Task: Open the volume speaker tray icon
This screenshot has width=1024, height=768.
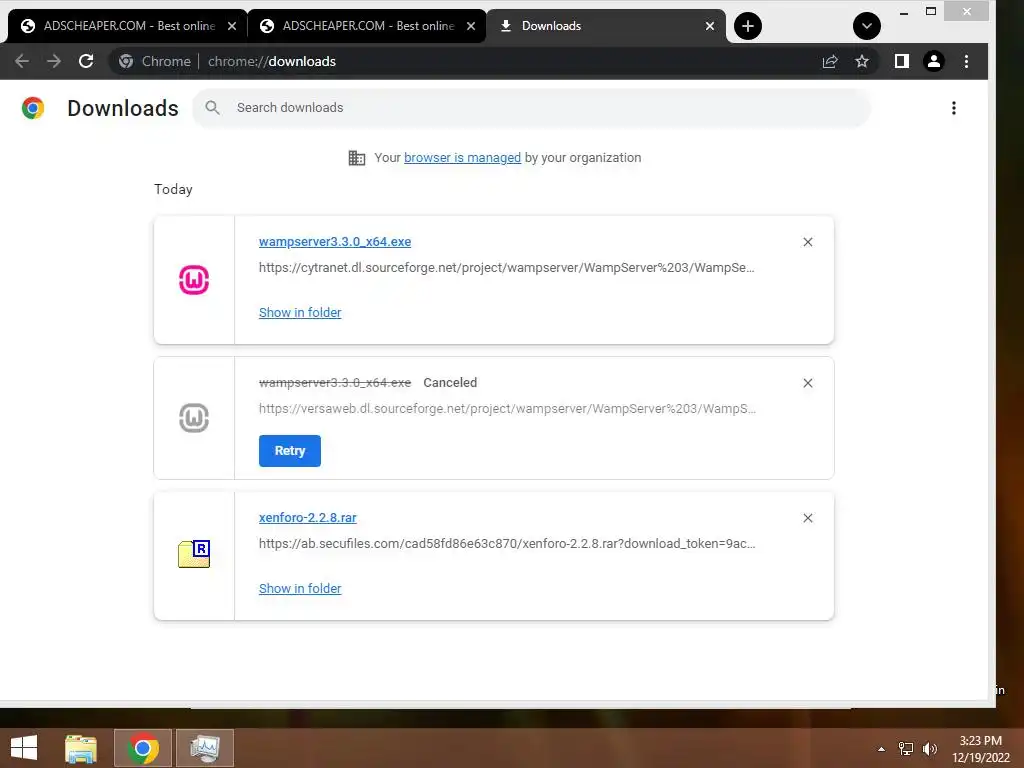Action: (x=930, y=749)
